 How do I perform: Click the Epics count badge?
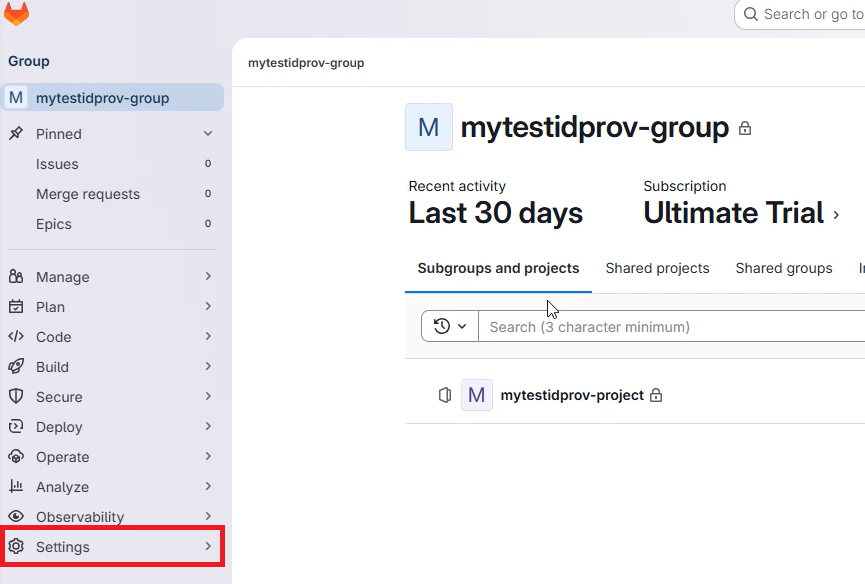pyautogui.click(x=208, y=223)
